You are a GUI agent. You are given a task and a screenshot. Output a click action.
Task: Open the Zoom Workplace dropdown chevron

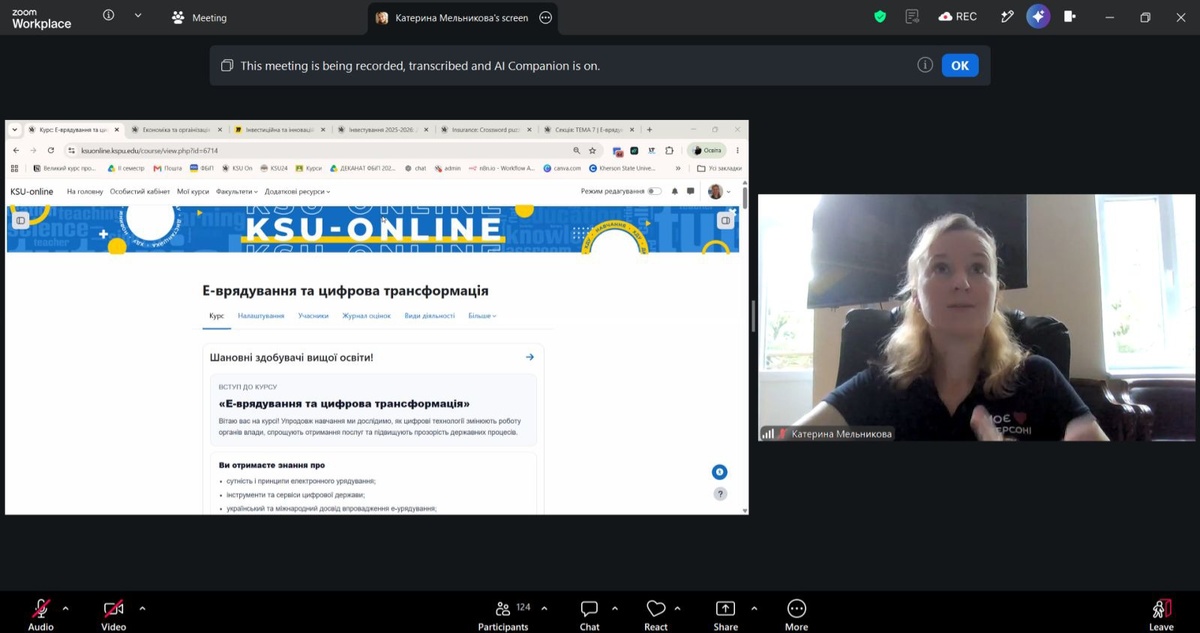click(x=138, y=16)
